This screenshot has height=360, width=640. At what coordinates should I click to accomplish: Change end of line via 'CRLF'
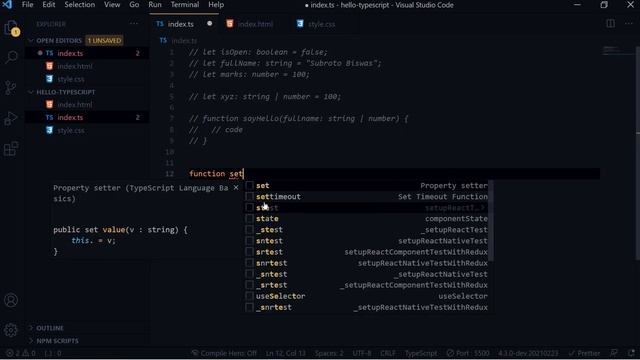[388, 353]
